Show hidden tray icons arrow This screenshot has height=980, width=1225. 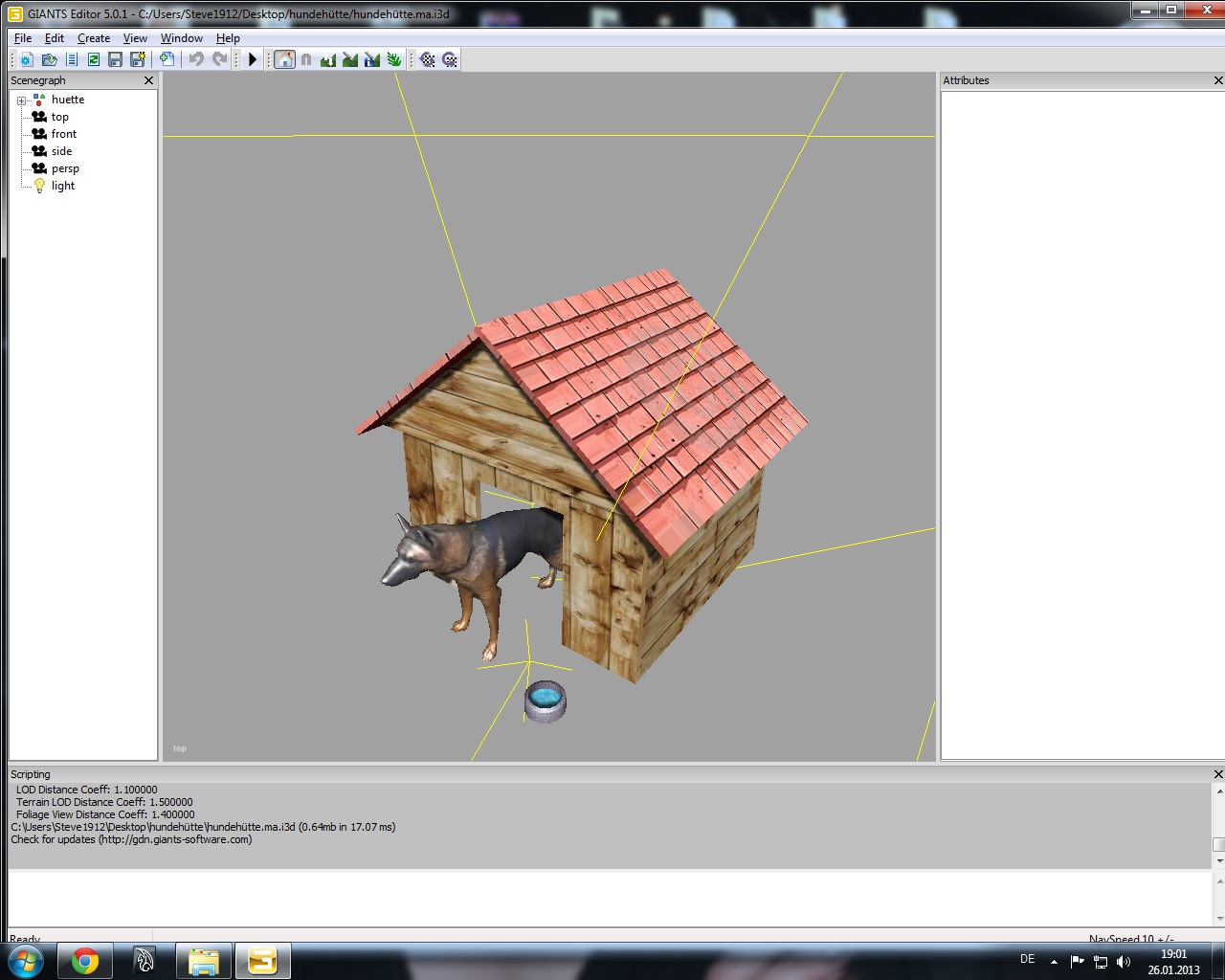coord(1054,962)
